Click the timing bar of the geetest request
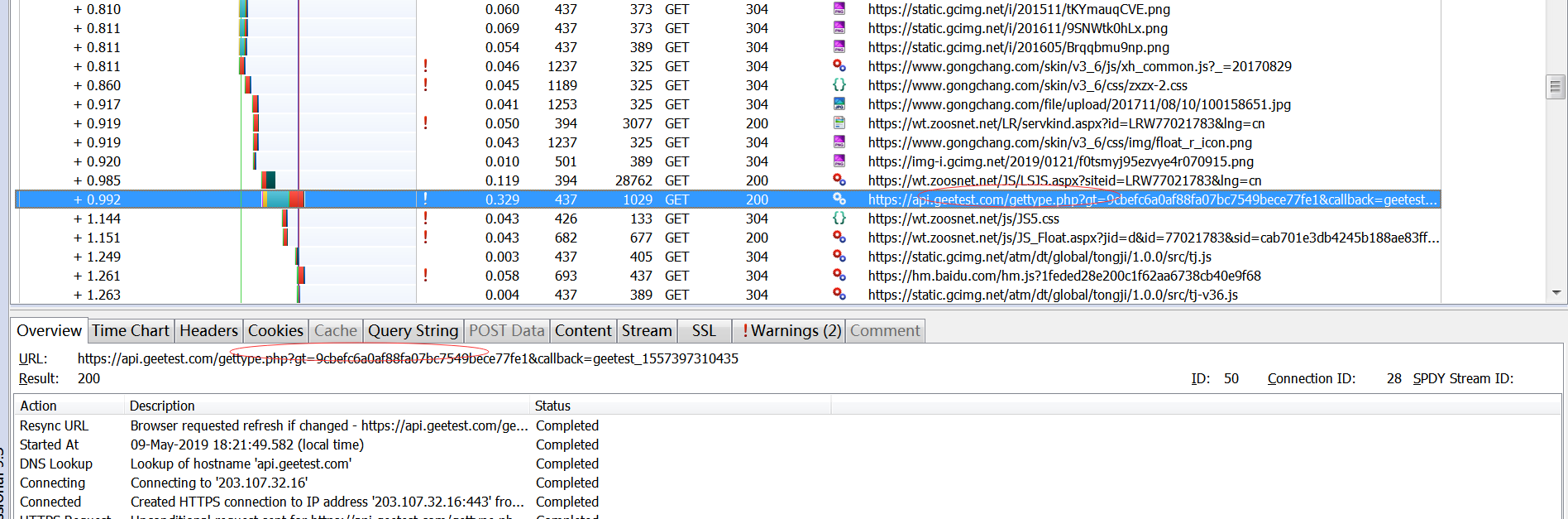This screenshot has height=519, width=1568. tap(283, 199)
